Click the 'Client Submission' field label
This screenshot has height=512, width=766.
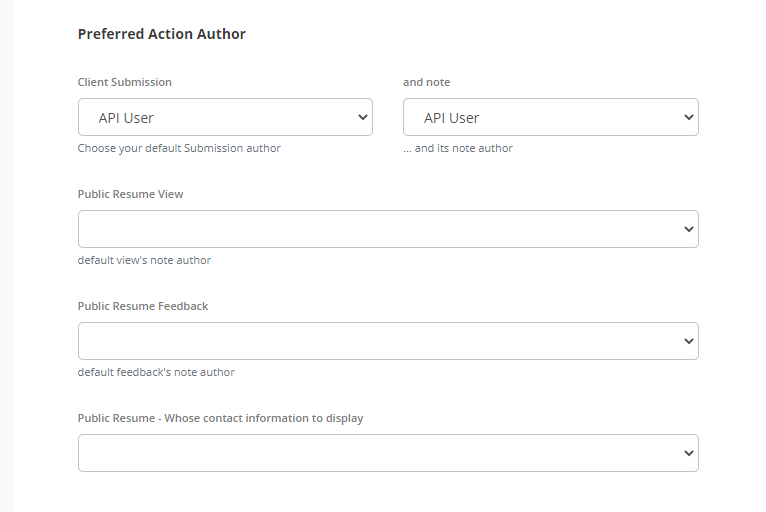coord(125,82)
